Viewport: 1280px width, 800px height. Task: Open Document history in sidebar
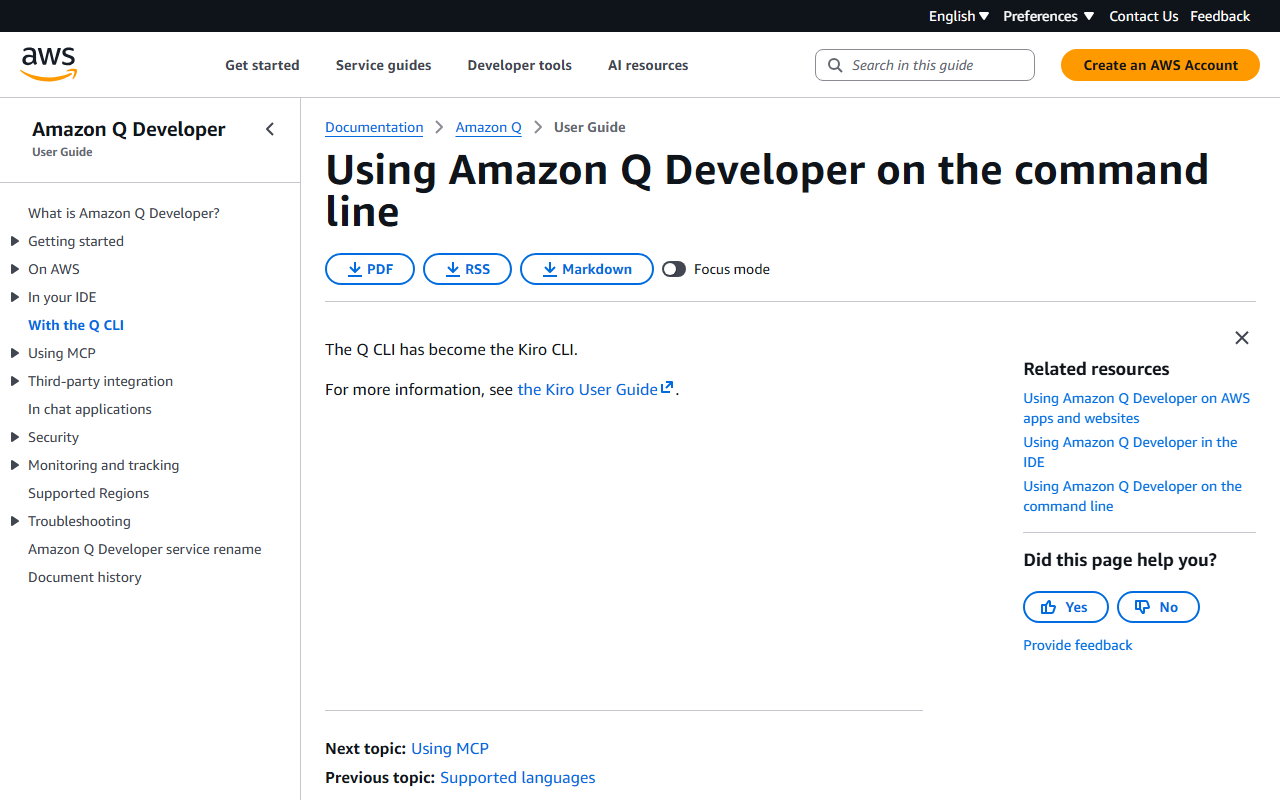(x=85, y=577)
